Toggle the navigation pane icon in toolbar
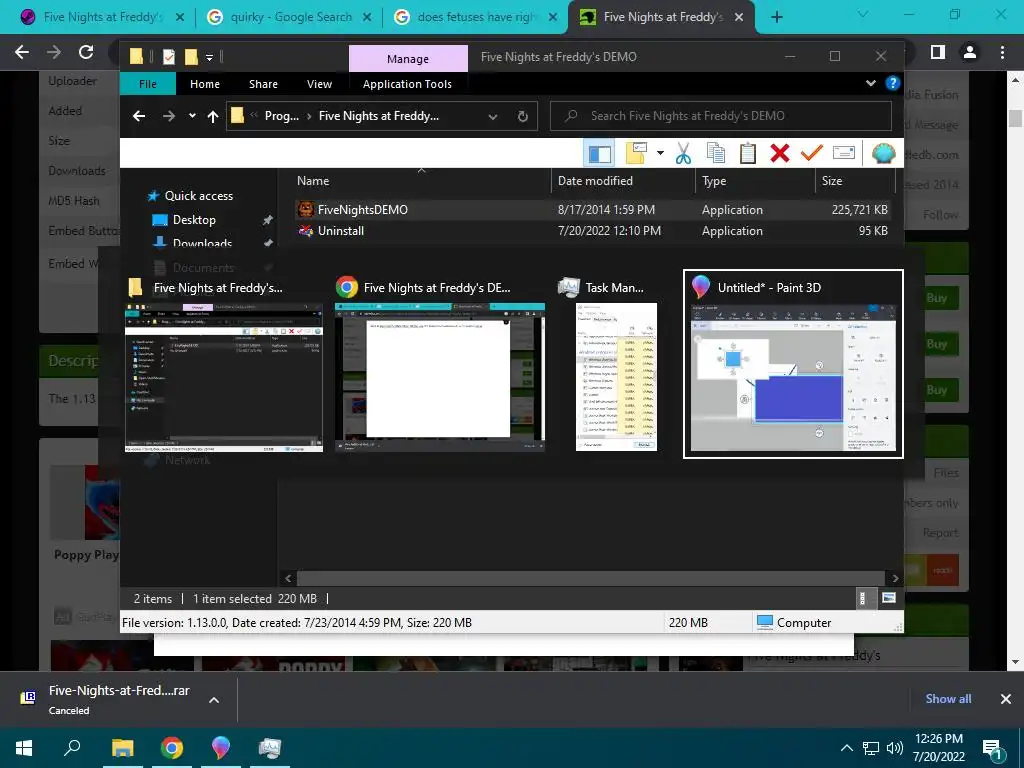Screen dimensions: 1024x768 tap(600, 153)
